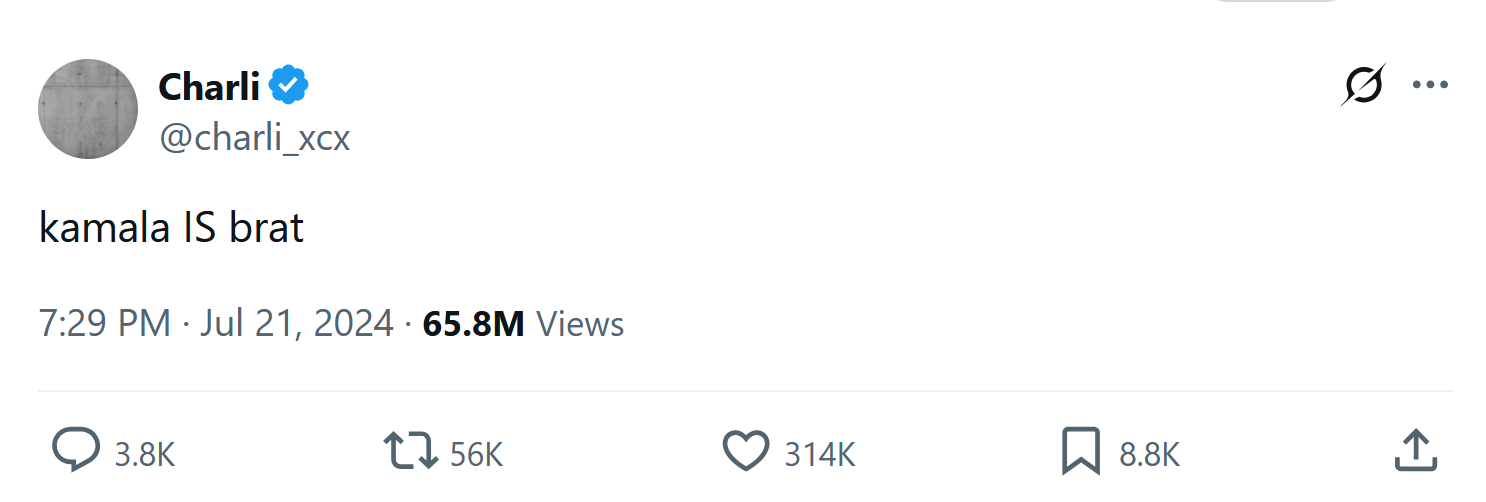Open the @charli_xcx handle link

click(x=254, y=137)
